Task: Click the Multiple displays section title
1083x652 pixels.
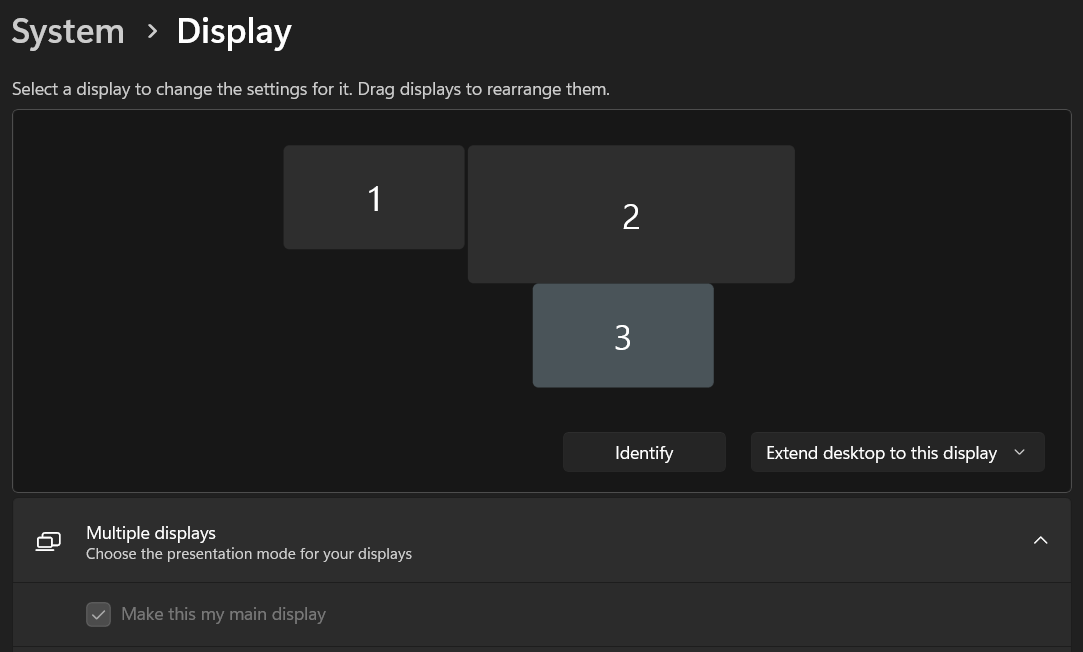Action: point(151,533)
